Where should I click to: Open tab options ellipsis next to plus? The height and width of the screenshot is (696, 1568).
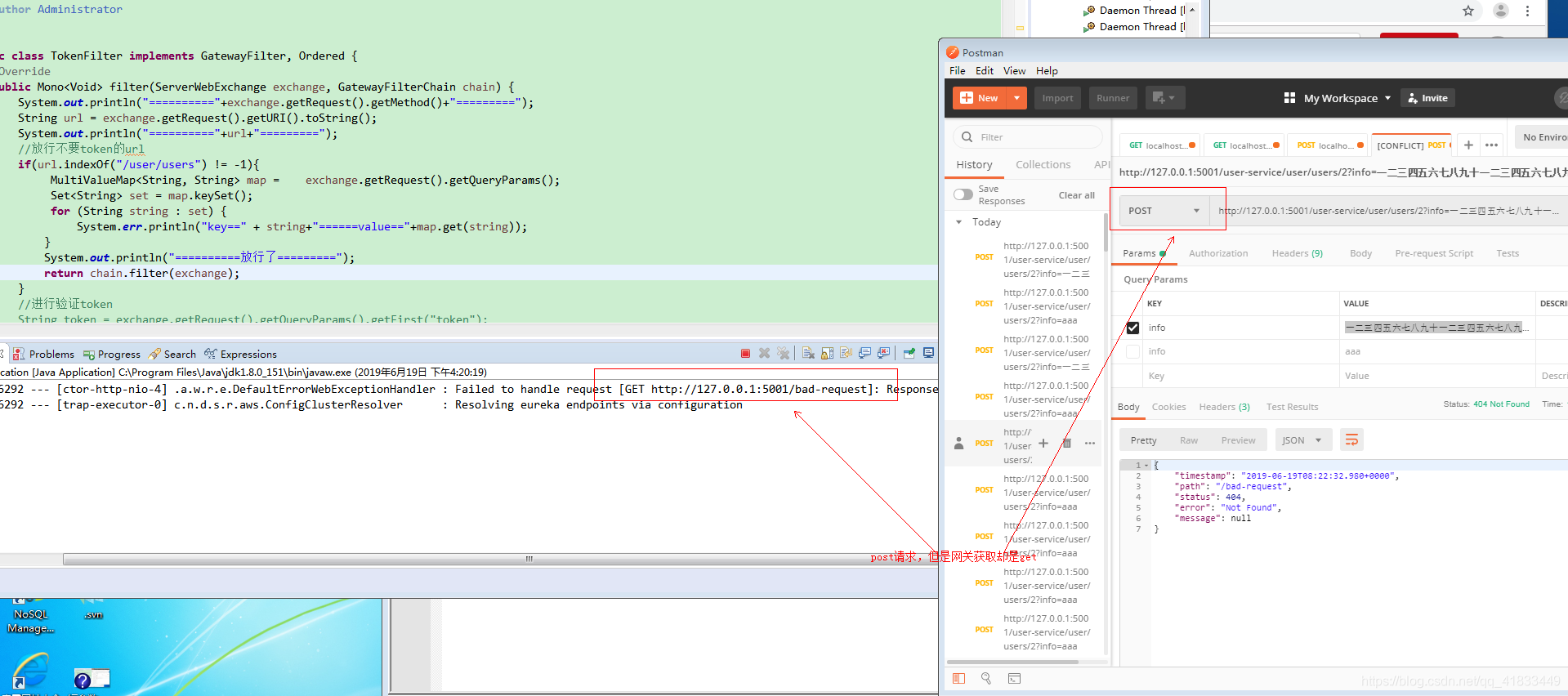click(1491, 145)
